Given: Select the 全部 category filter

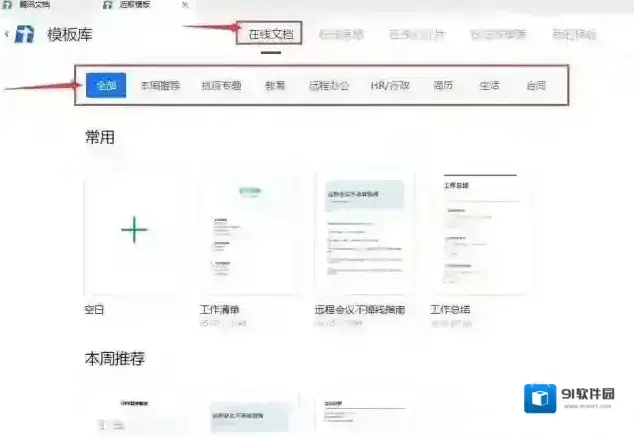Looking at the screenshot, I should 106,86.
